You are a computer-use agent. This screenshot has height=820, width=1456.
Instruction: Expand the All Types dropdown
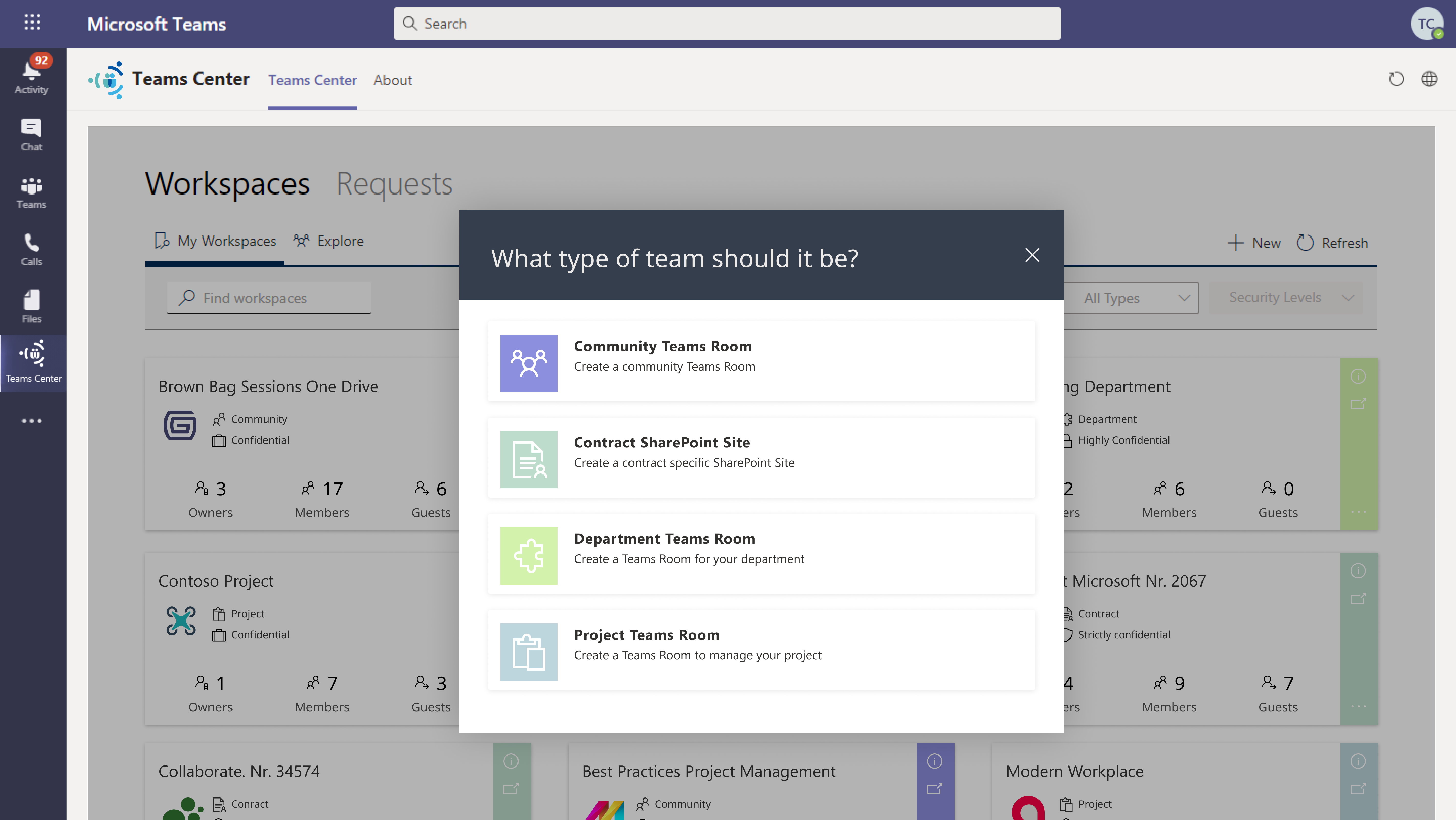click(x=1131, y=298)
